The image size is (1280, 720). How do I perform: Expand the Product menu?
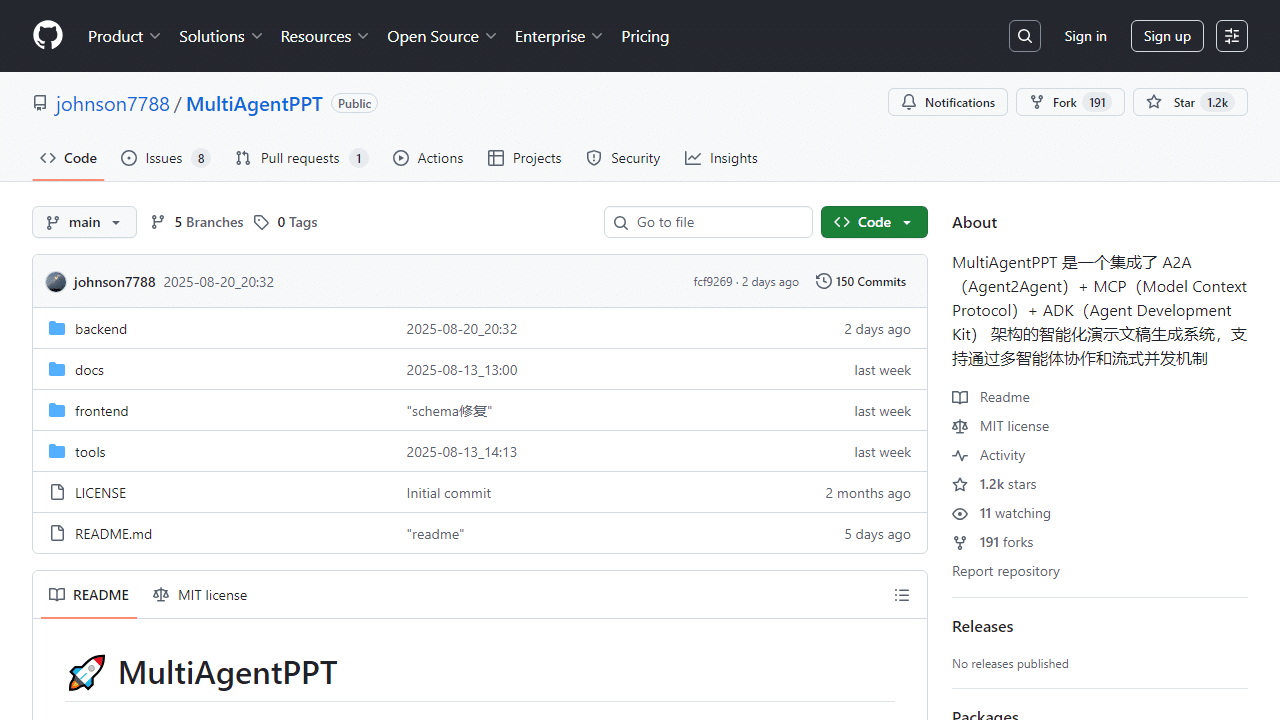click(124, 36)
